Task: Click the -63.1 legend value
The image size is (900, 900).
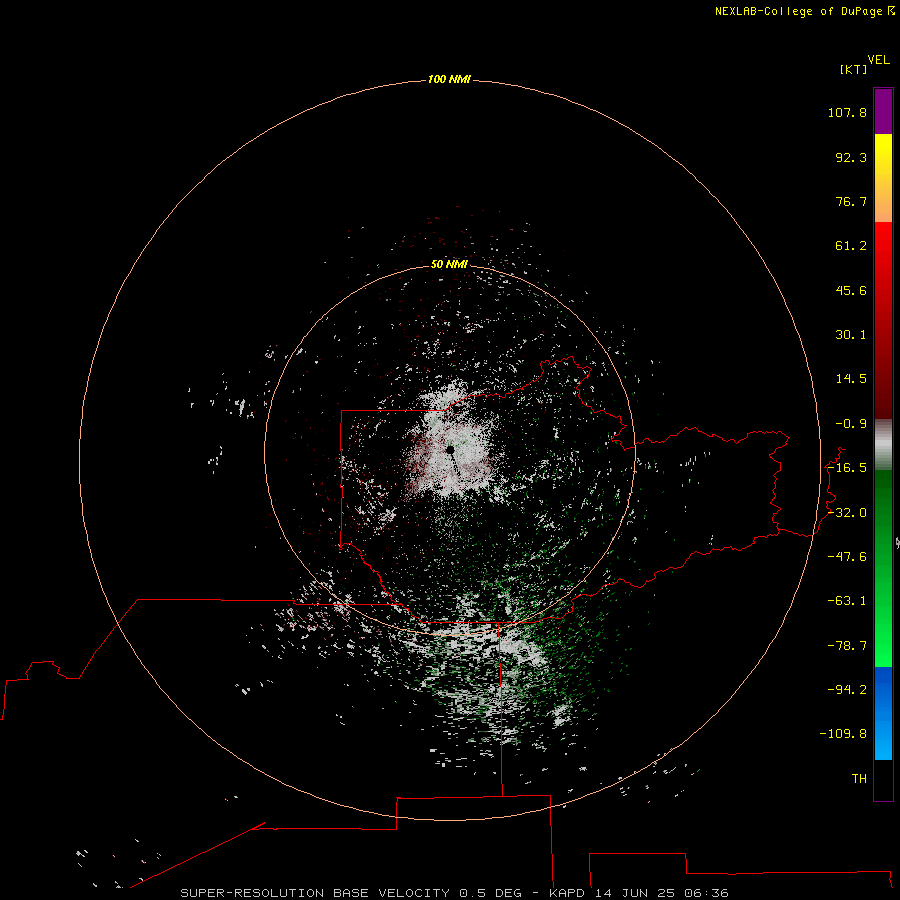Action: [847, 601]
